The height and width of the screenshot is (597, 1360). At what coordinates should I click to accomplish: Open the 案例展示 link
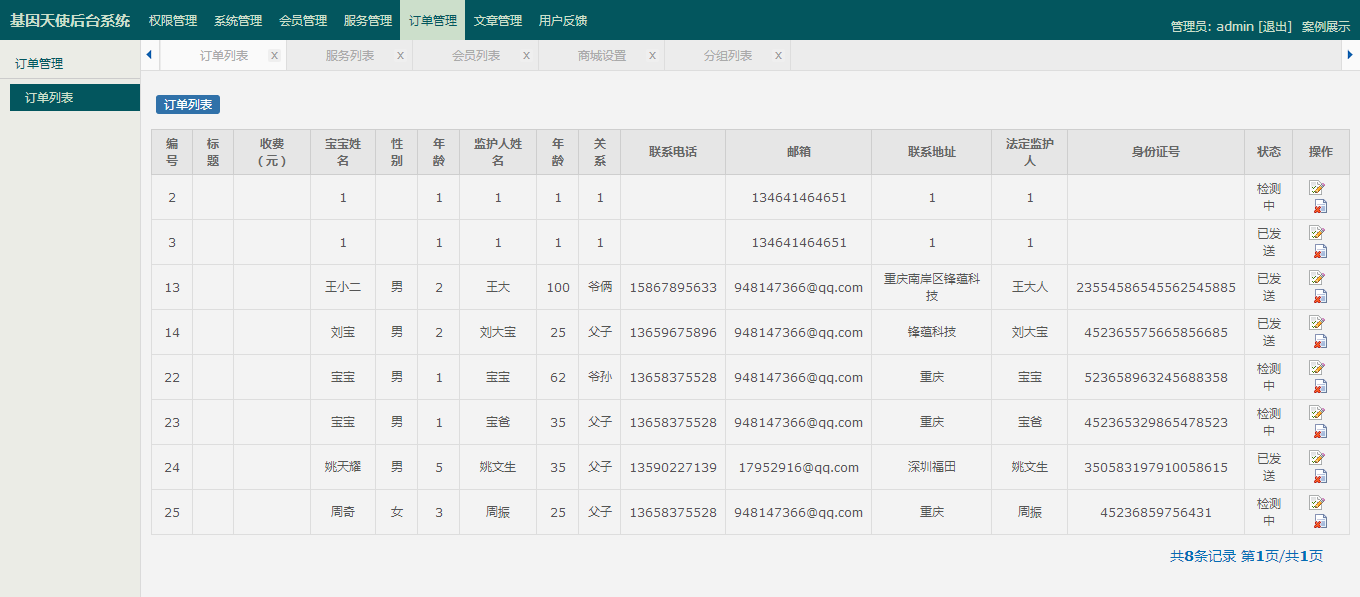click(x=1326, y=27)
